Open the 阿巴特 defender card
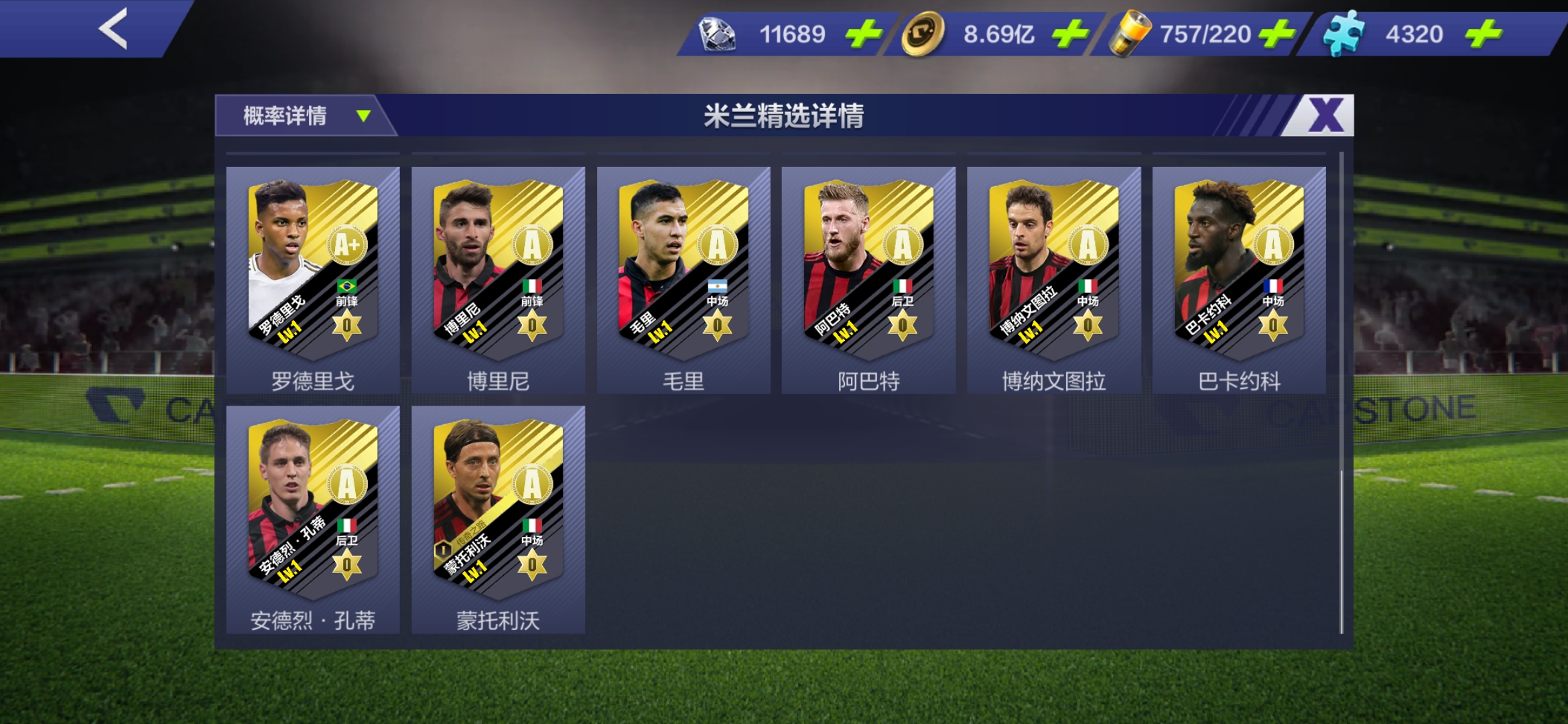This screenshot has height=724, width=1568. [868, 280]
